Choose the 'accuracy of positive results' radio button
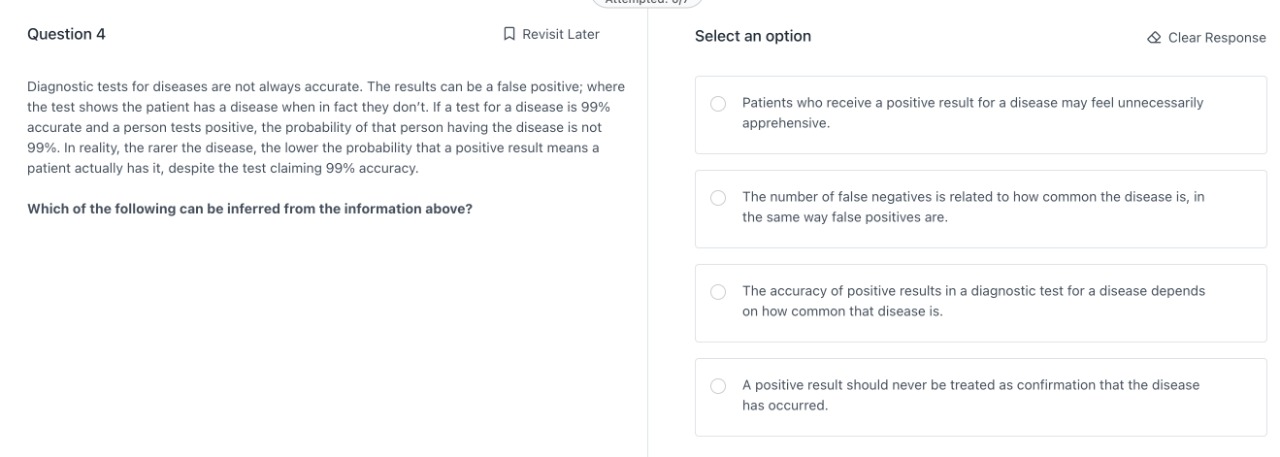 click(718, 292)
